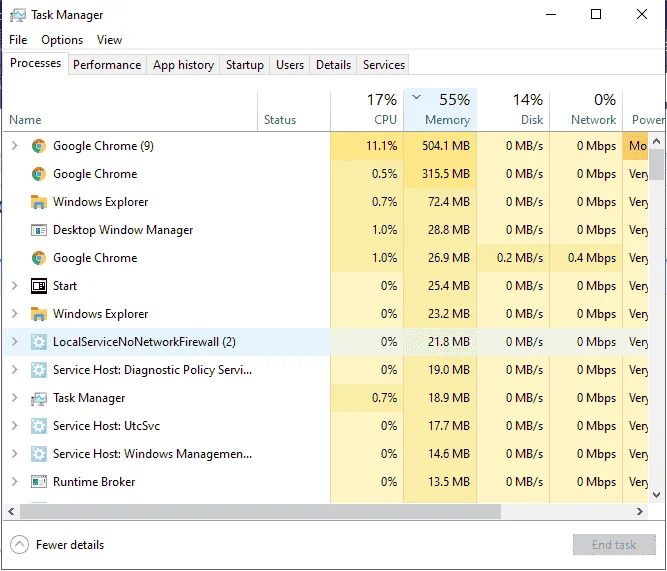
Task: Switch to the Users tab
Action: 290,65
